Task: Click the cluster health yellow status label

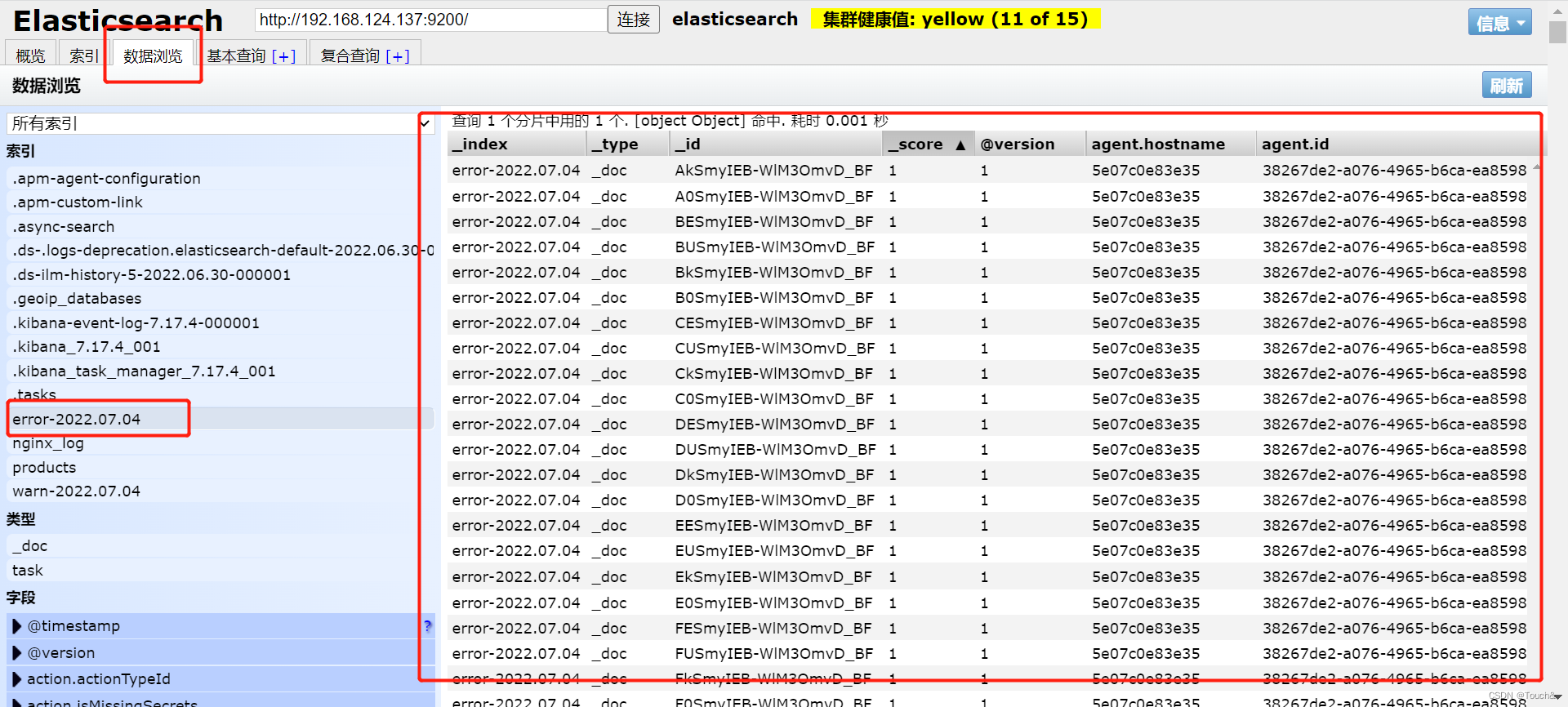Action: 955,19
